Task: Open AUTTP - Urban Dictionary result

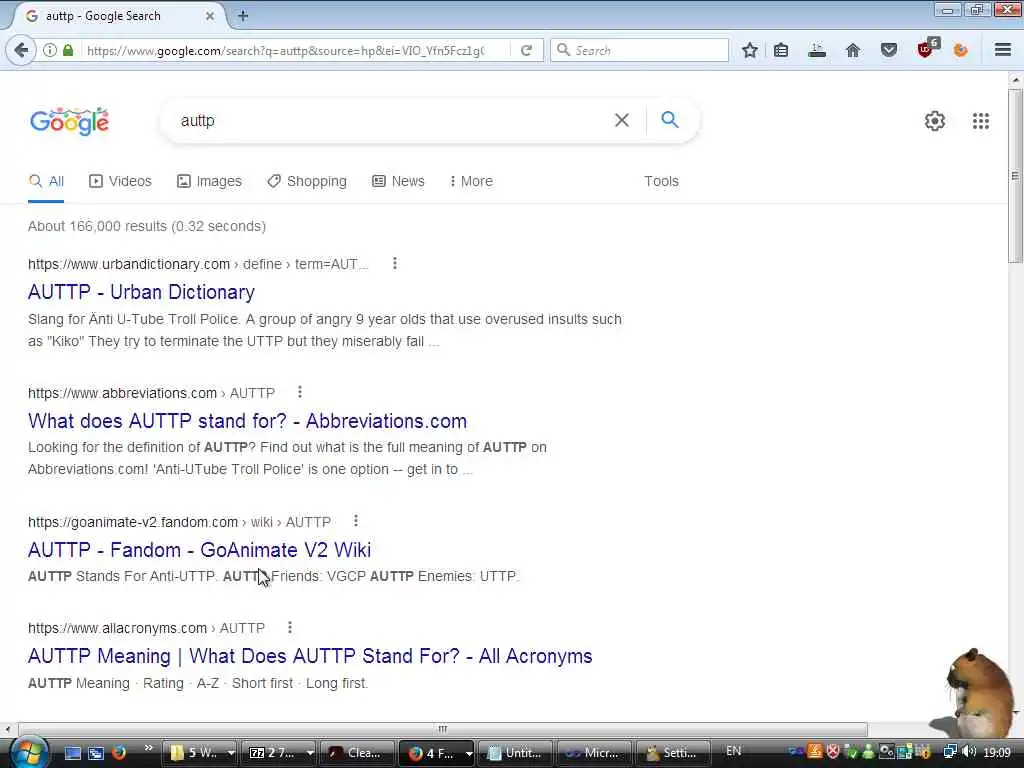Action: 141,292
